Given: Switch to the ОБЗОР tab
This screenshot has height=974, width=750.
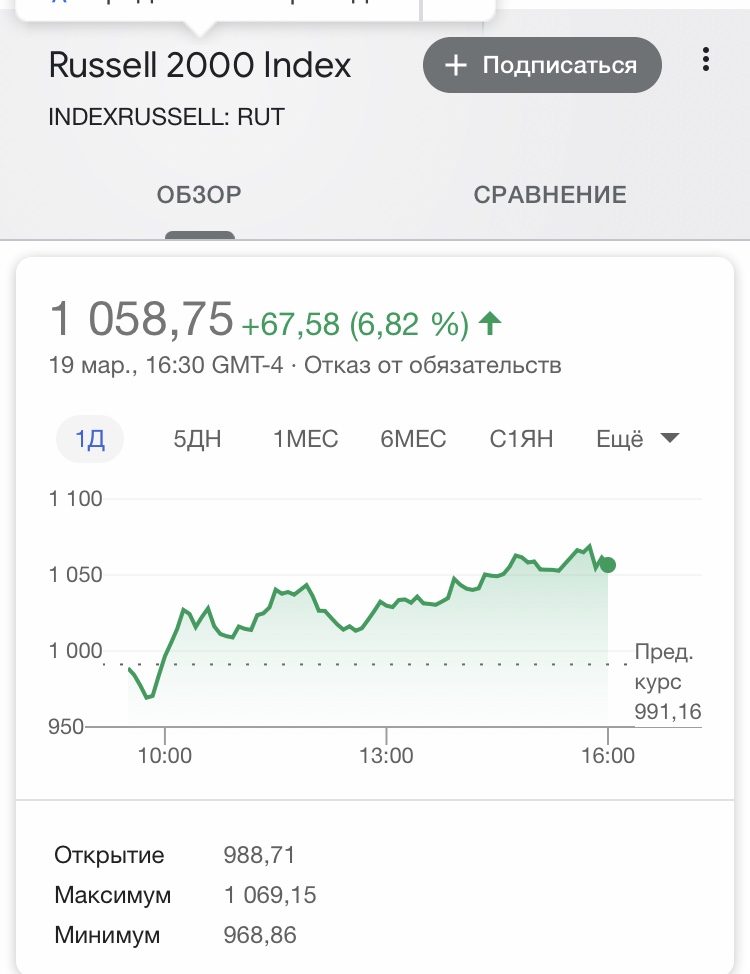Looking at the screenshot, I should pyautogui.click(x=199, y=195).
